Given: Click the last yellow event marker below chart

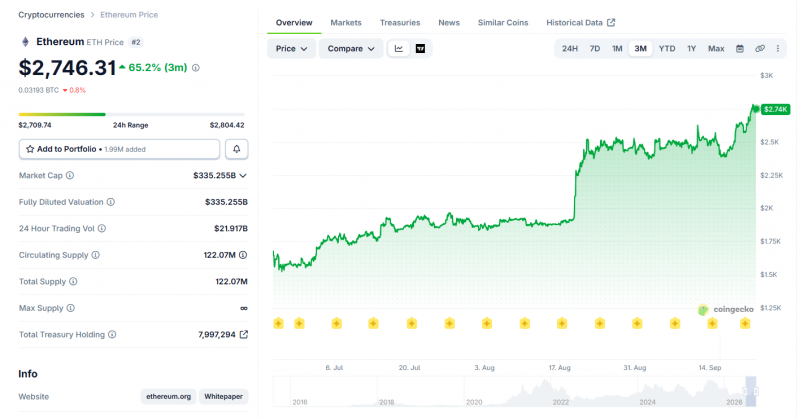Looking at the screenshot, I should coord(745,323).
